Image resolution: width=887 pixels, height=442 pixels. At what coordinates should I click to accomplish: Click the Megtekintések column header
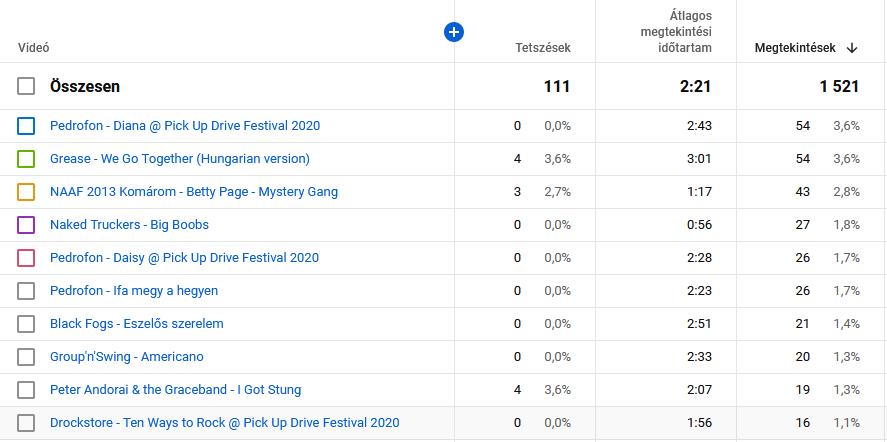(x=795, y=47)
